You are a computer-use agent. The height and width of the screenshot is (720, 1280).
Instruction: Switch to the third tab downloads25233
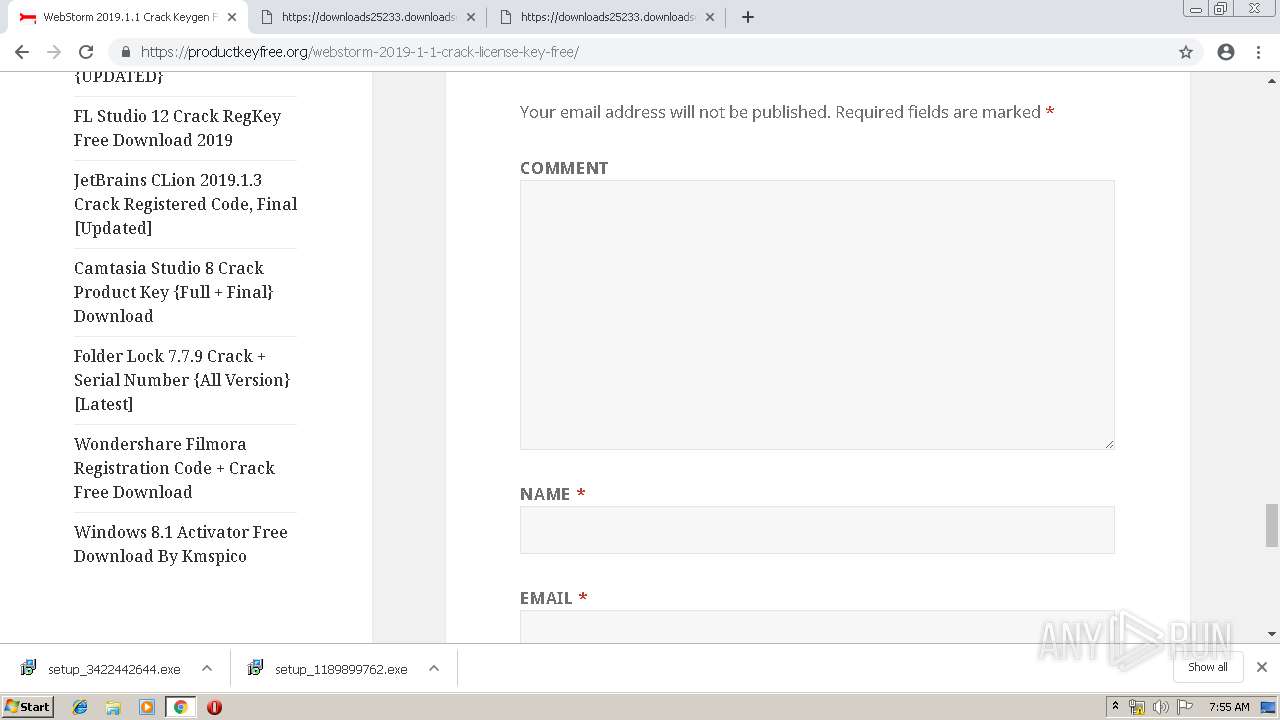pyautogui.click(x=606, y=17)
